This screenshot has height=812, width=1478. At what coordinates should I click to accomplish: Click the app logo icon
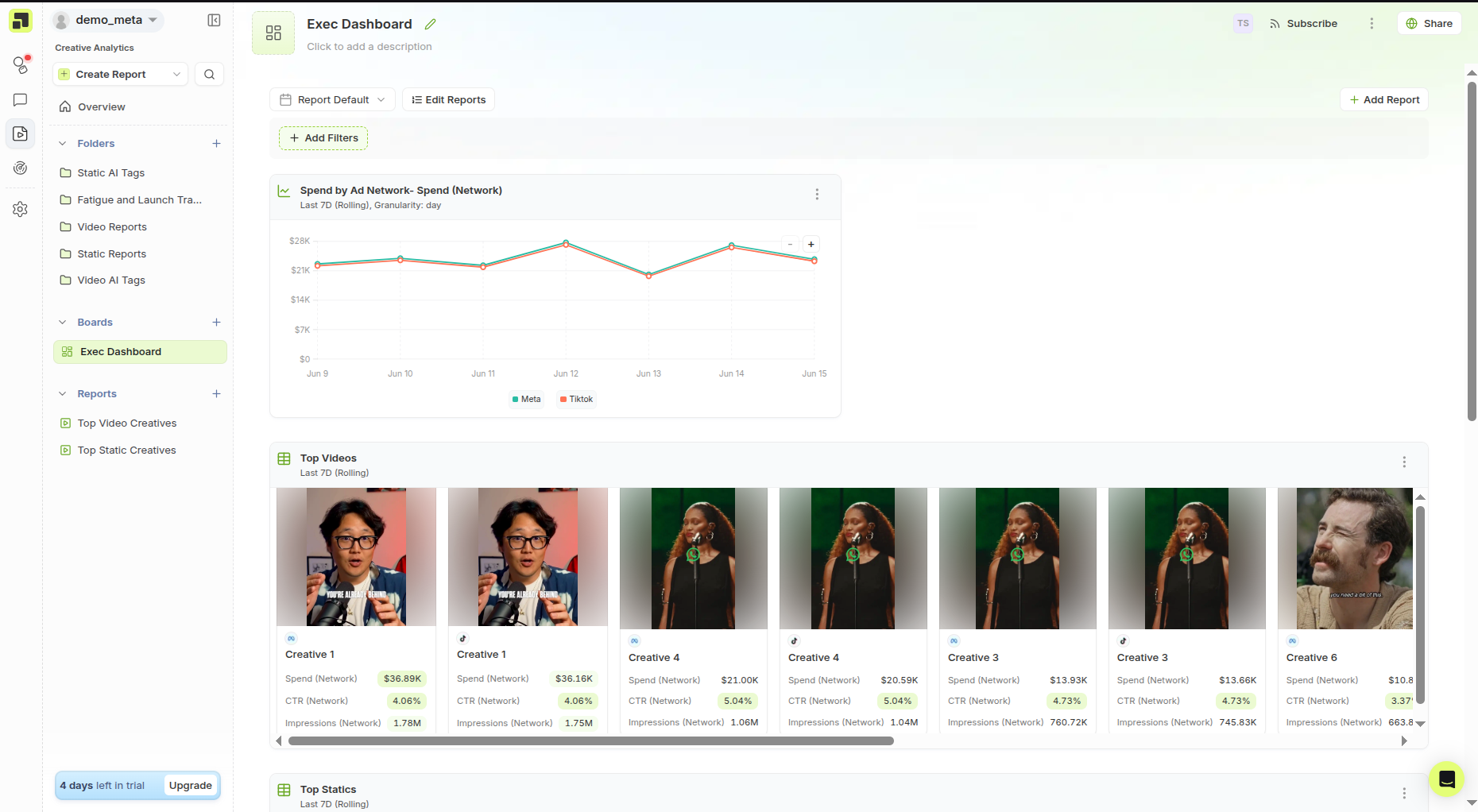click(x=21, y=21)
